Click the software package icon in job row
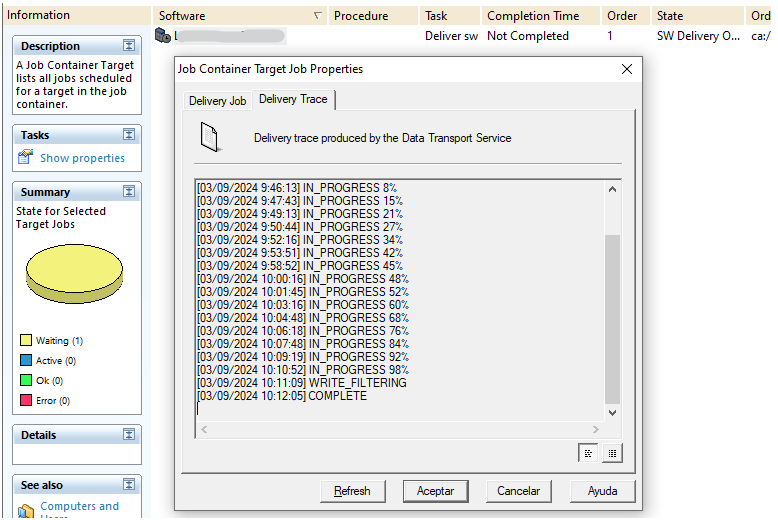778x520 pixels. 163,35
